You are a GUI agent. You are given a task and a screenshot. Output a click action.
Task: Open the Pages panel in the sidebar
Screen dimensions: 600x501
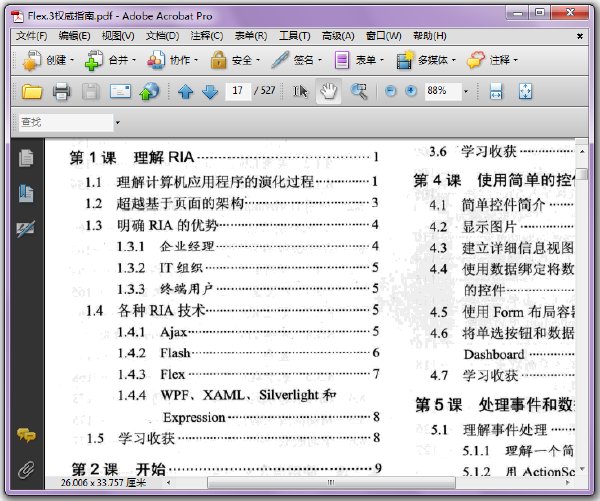[x=26, y=158]
